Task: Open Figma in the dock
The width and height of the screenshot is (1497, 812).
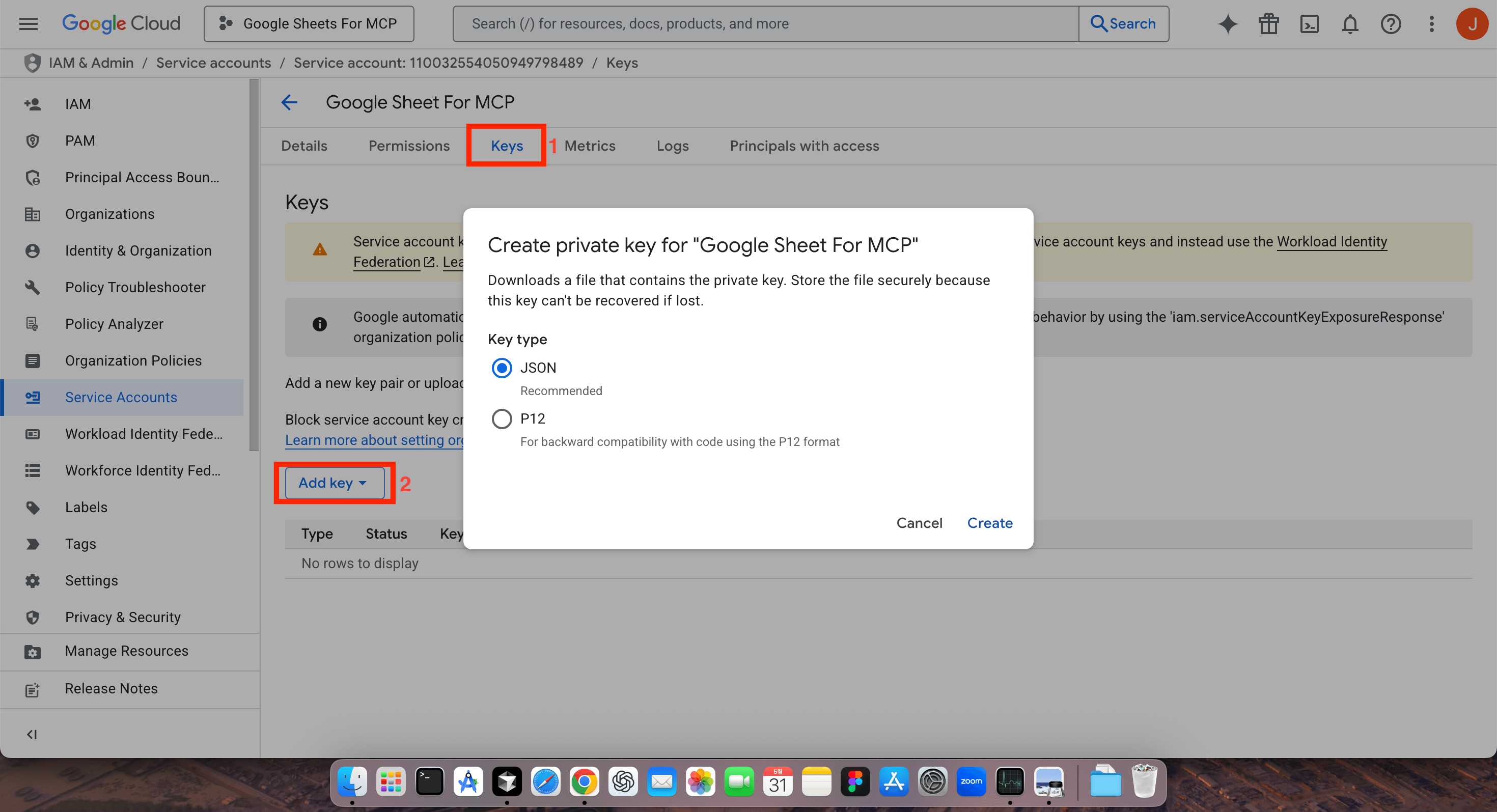Action: click(855, 781)
